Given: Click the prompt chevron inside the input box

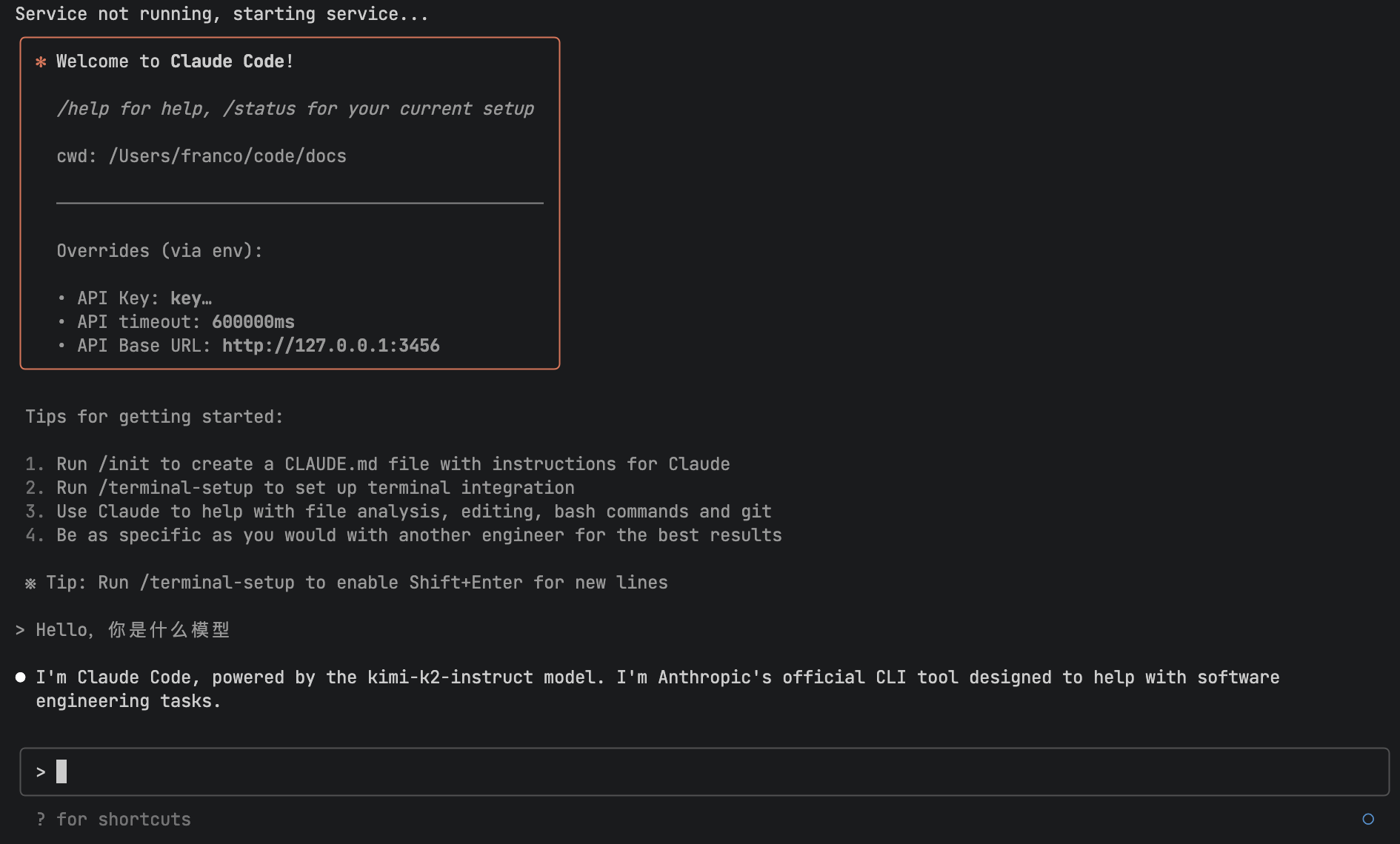Looking at the screenshot, I should [x=41, y=772].
